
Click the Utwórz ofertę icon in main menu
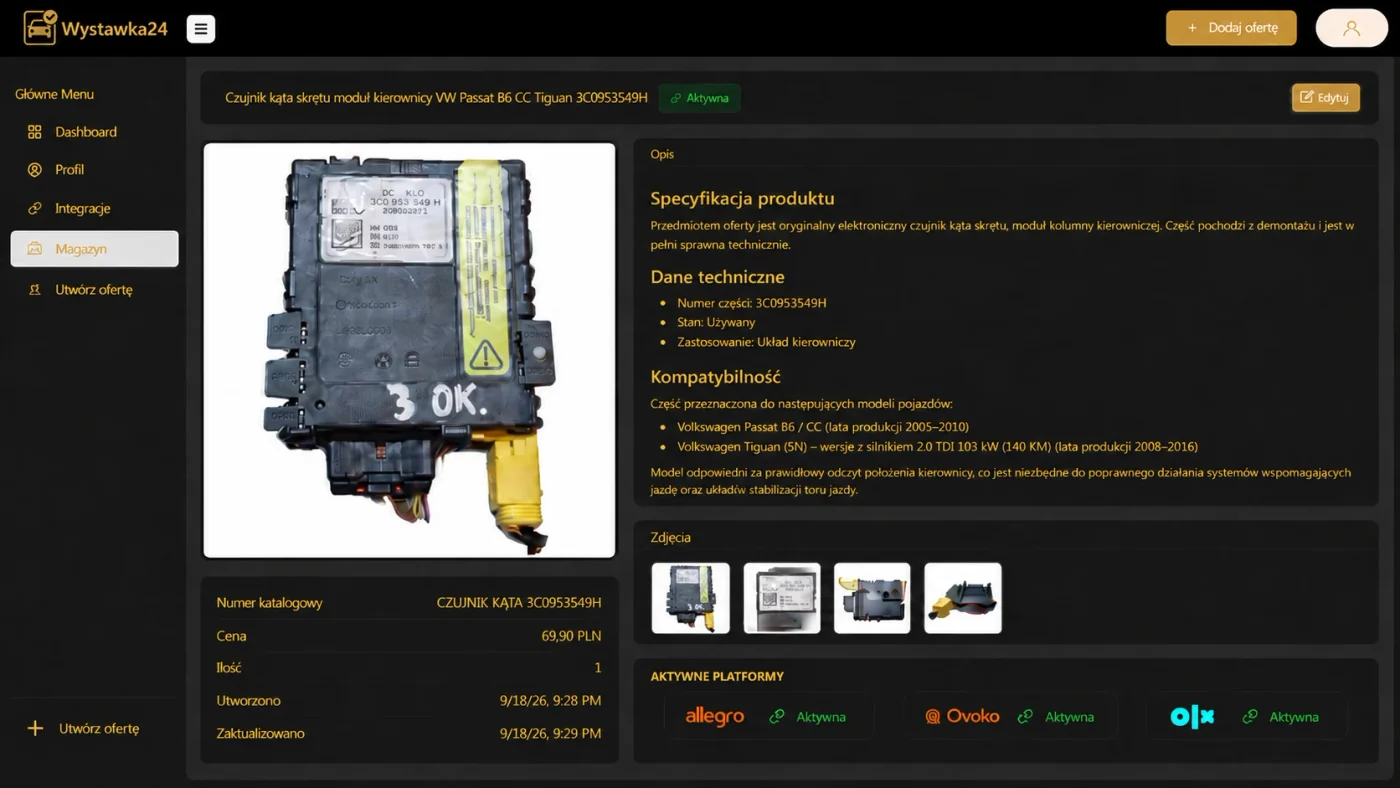[35, 290]
